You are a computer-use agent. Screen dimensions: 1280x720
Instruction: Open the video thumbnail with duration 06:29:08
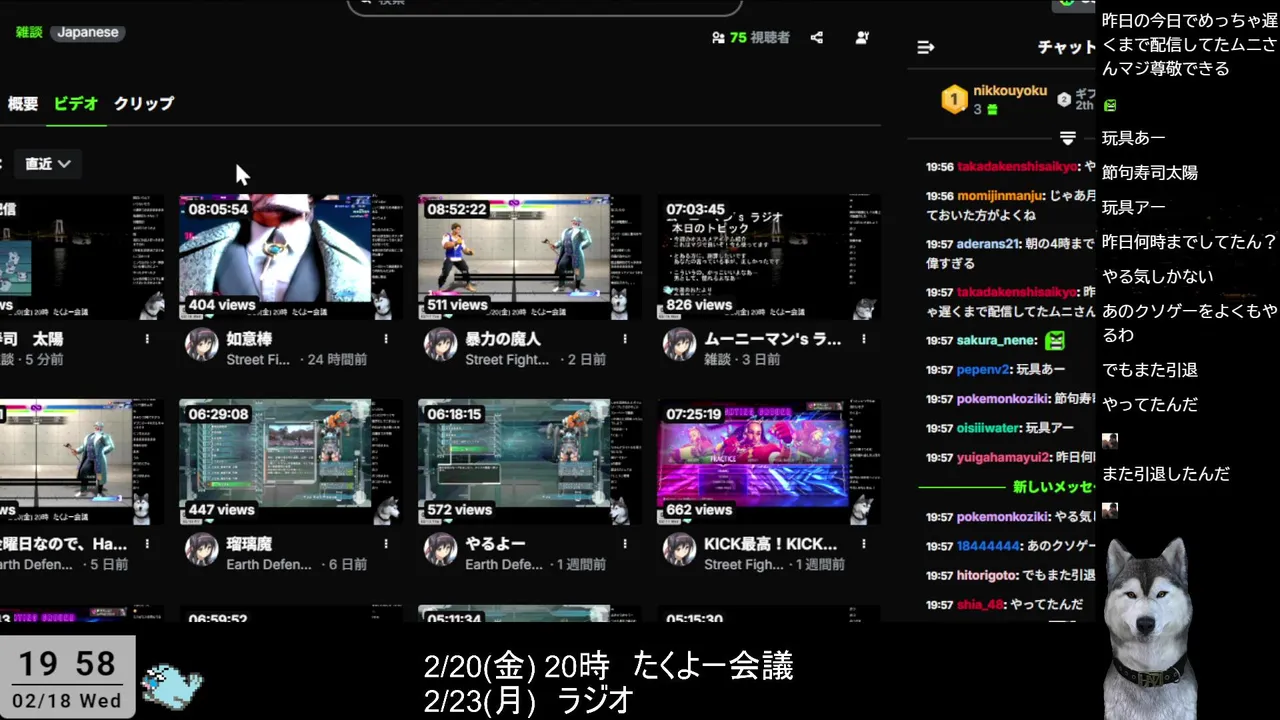point(291,462)
